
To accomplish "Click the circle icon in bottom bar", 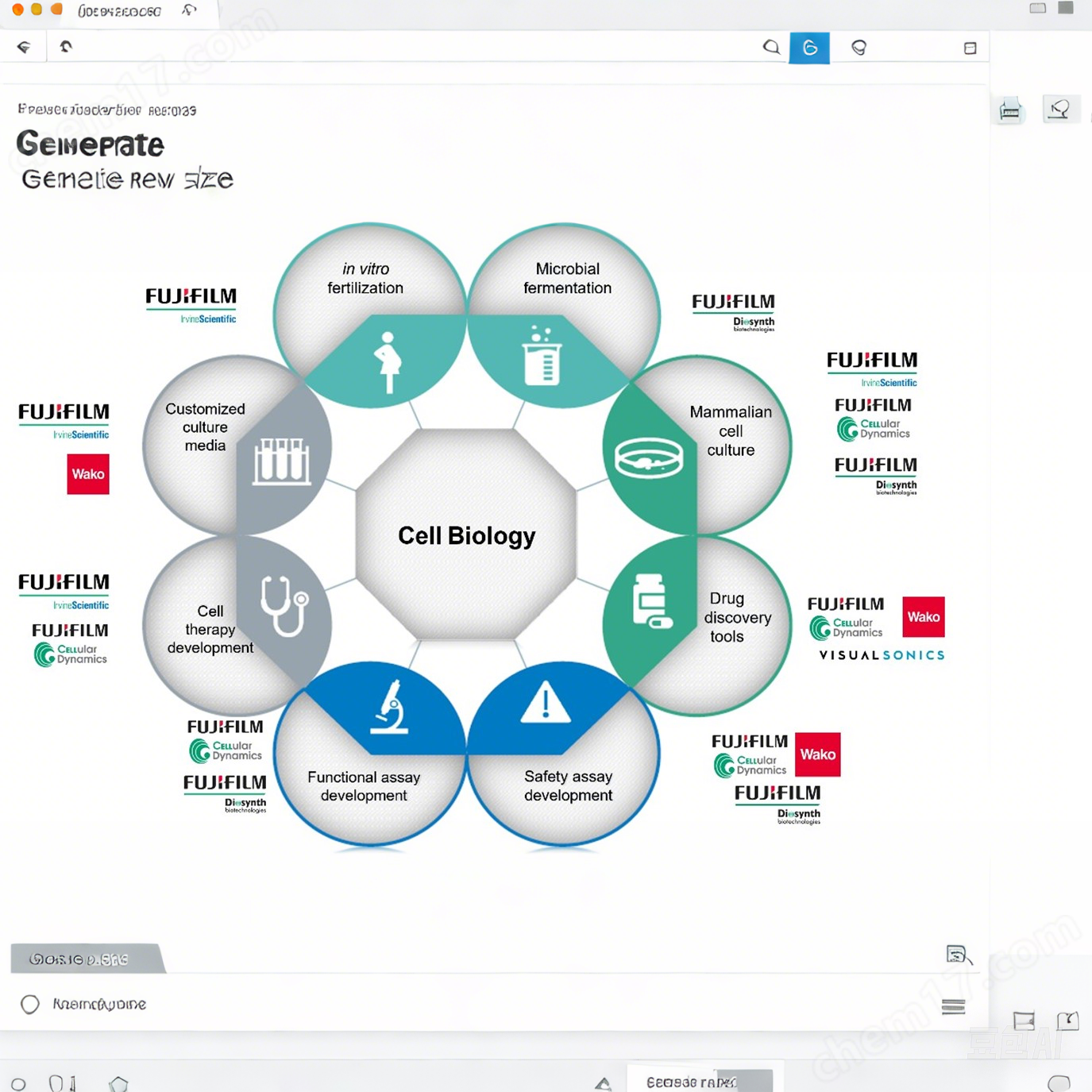I will [x=18, y=1083].
